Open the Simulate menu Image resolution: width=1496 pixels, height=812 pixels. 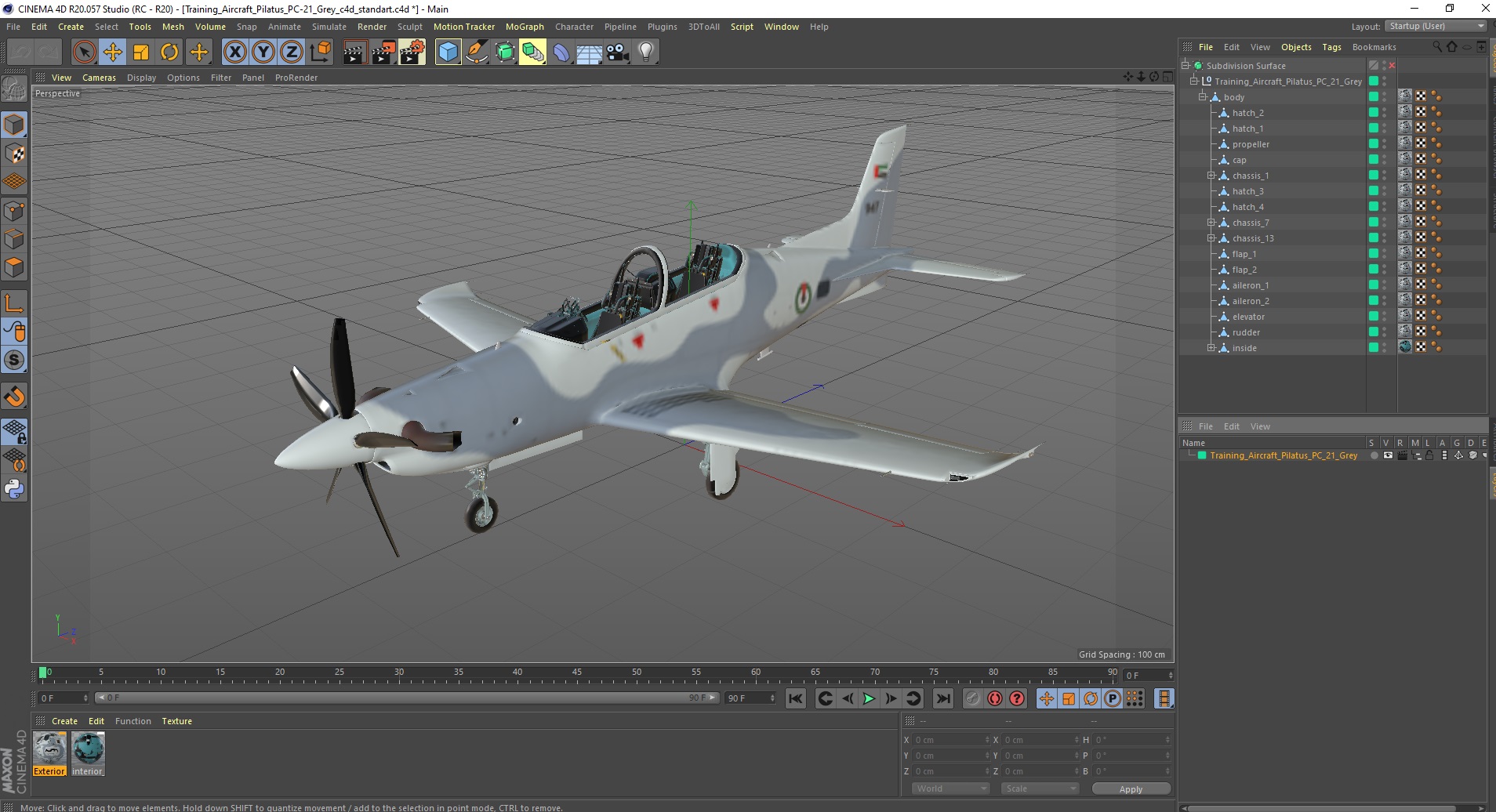click(329, 27)
